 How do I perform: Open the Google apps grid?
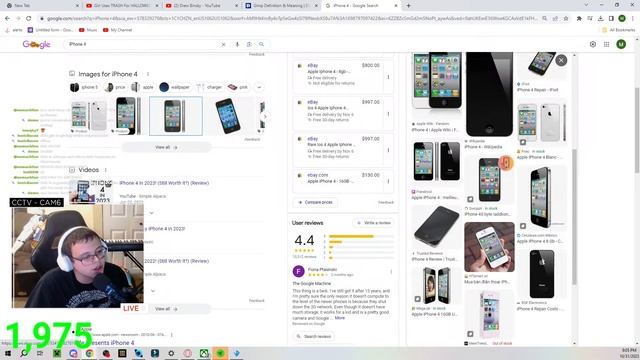pyautogui.click(x=607, y=44)
